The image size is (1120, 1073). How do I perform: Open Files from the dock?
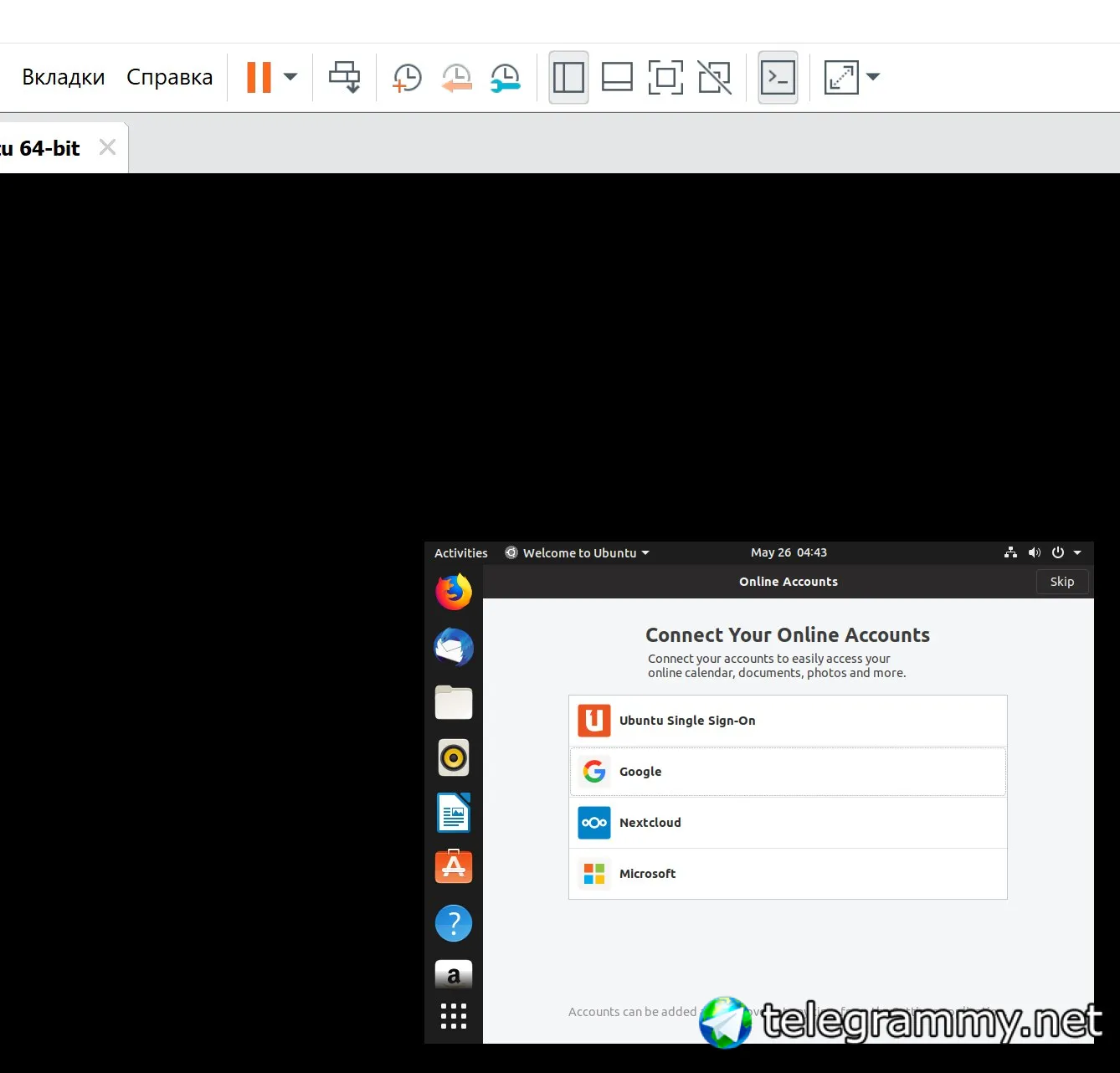[454, 702]
